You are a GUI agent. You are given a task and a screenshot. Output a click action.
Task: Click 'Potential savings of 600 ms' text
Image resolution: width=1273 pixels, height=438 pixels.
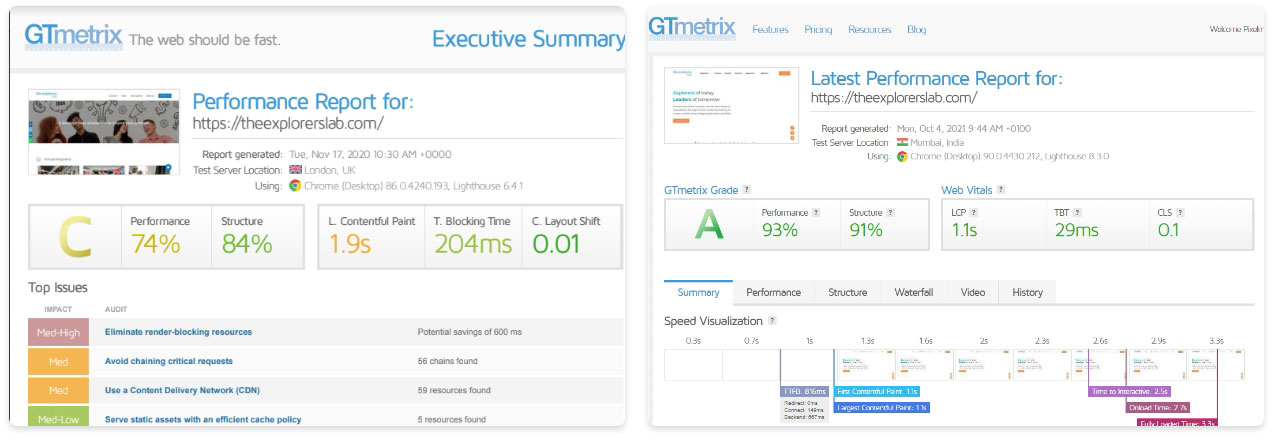tap(470, 332)
